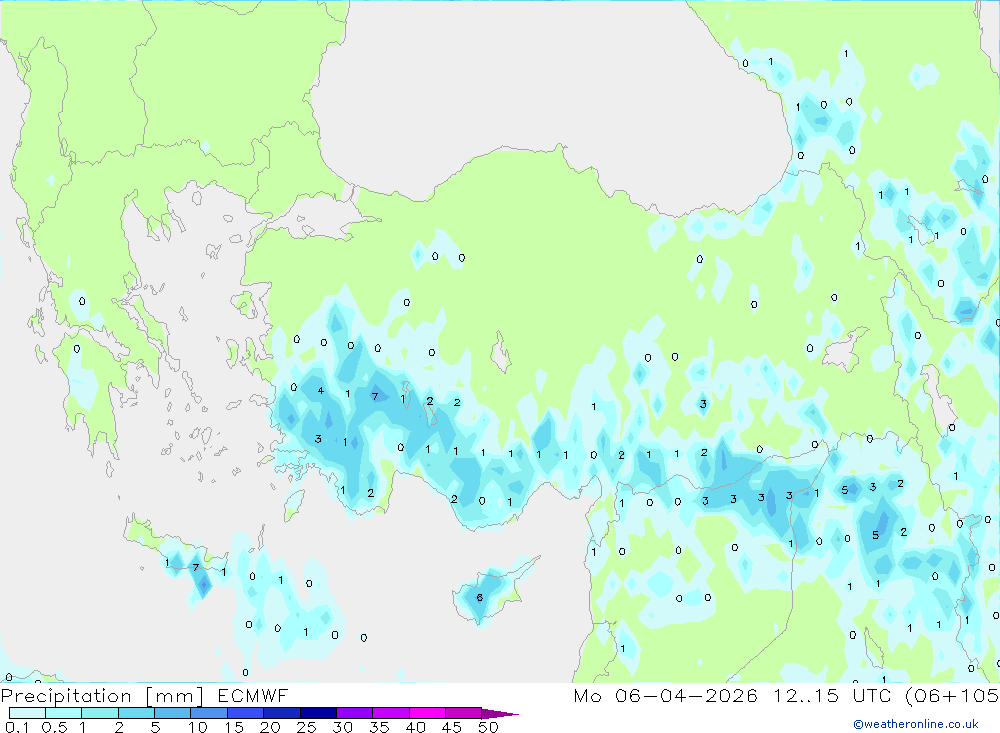Screen dimensions: 1000x733
Task: Select the 30–35 mm legend swatch
Action: [355, 713]
